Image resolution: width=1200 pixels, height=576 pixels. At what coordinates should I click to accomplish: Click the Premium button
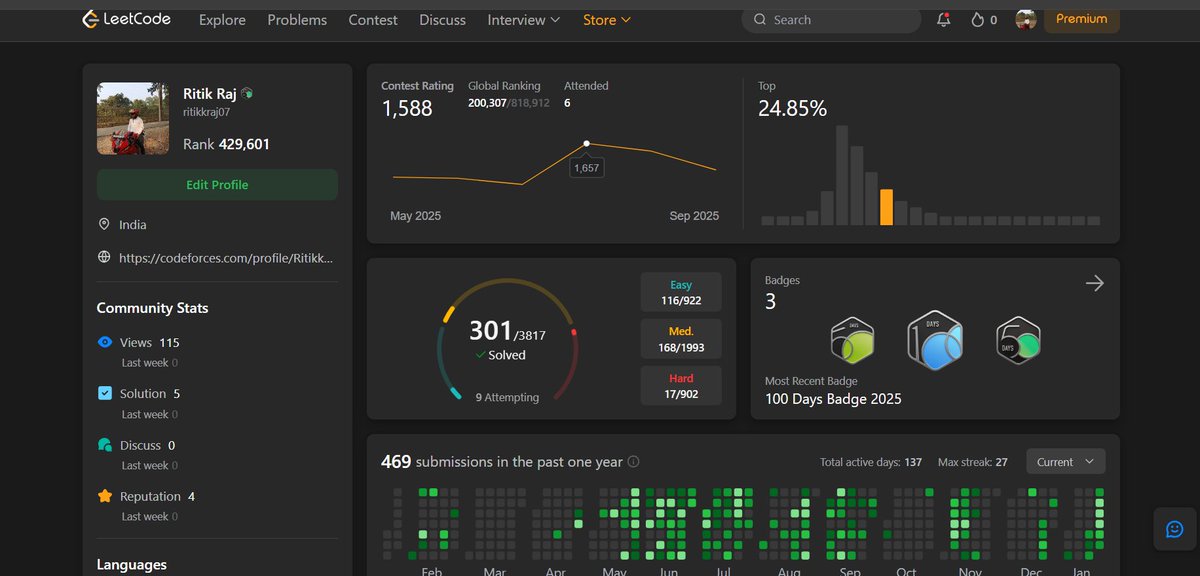[x=1082, y=19]
